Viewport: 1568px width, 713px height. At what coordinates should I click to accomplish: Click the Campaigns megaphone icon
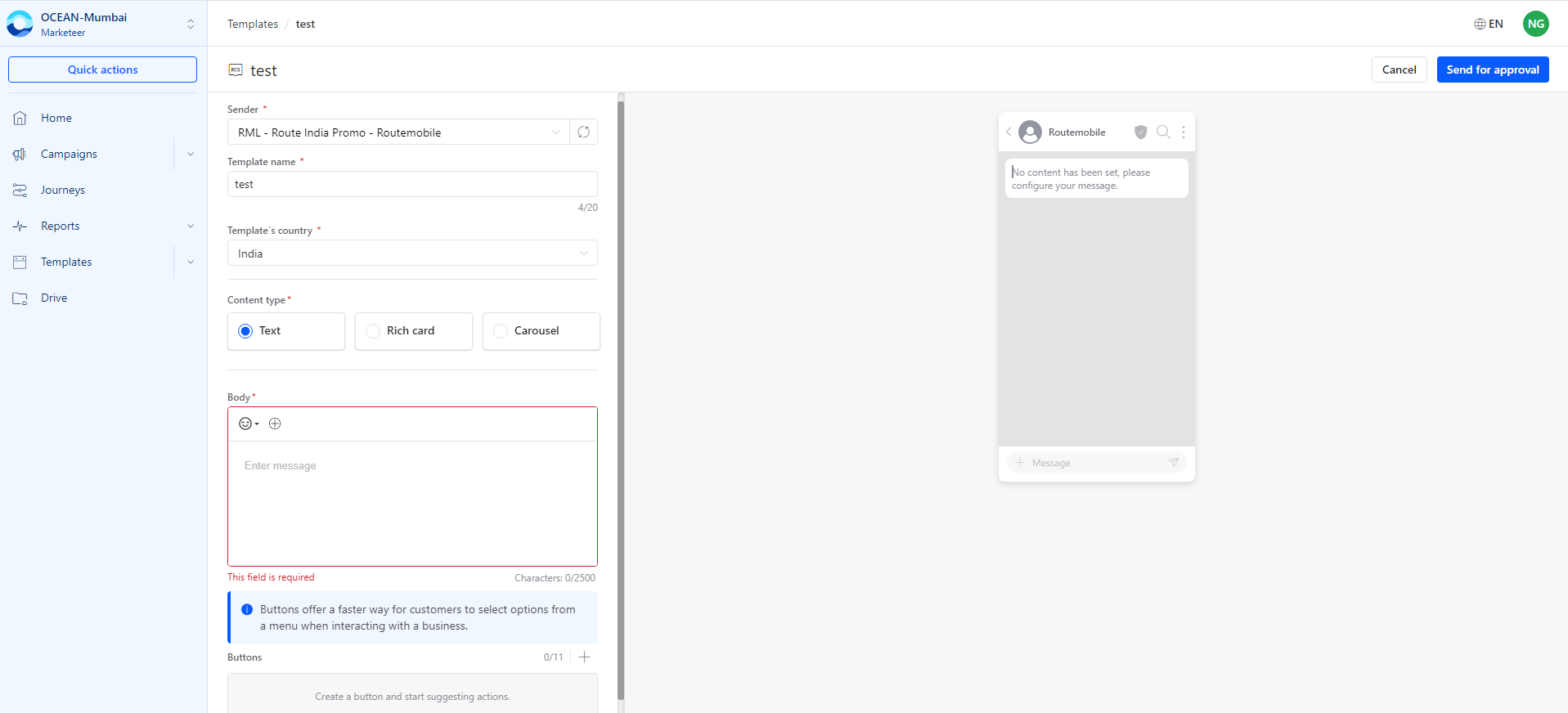coord(20,154)
